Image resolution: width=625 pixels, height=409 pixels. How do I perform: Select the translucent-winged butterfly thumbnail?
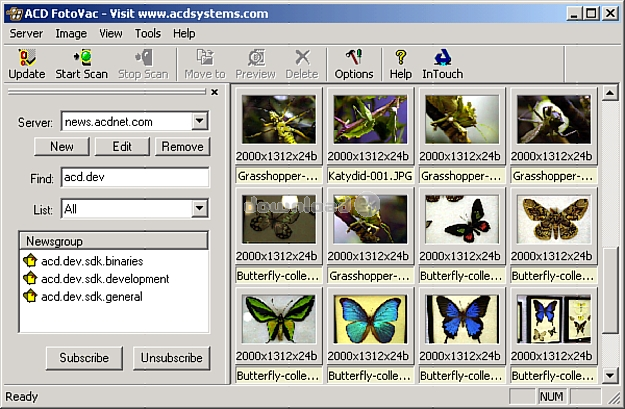(x=279, y=219)
